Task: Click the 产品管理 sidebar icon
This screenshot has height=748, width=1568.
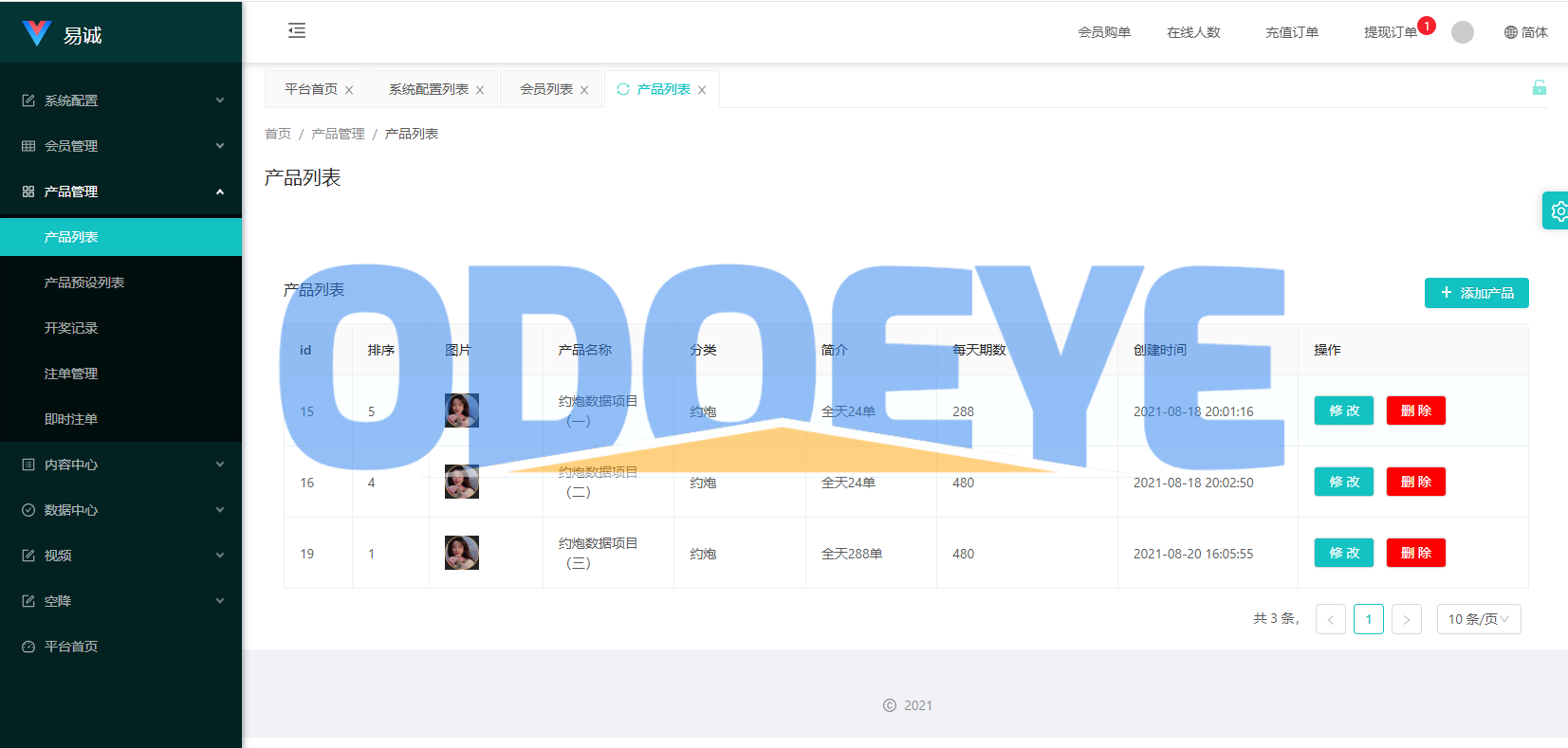Action: pos(28,192)
